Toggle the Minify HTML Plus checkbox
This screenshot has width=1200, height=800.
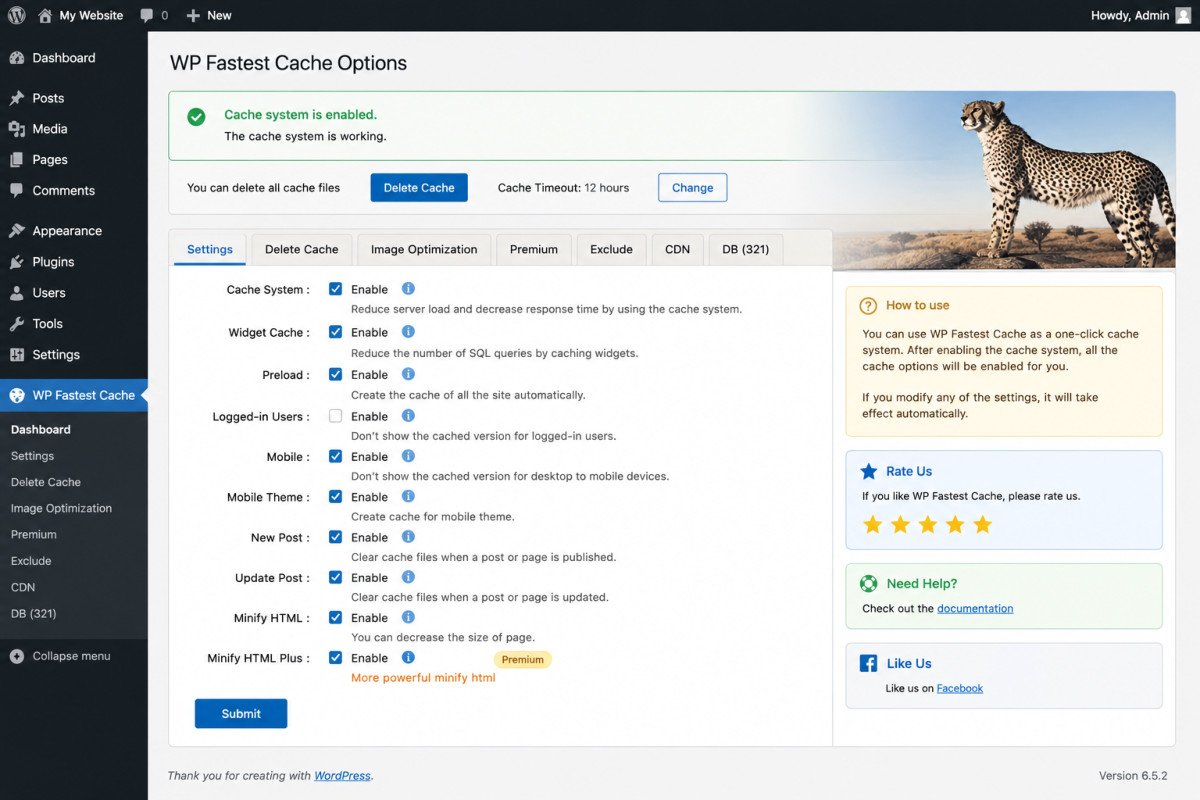pos(336,657)
